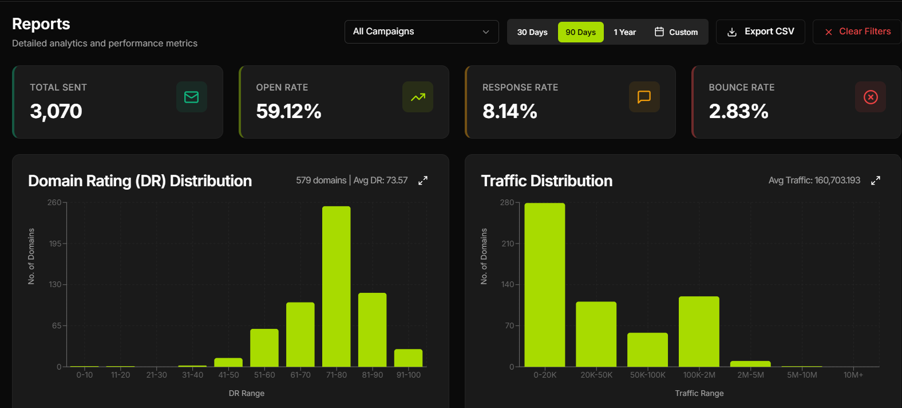Screen dimensions: 902x408
Task: Click the 0-20K bar in Traffic chart
Action: [544, 285]
